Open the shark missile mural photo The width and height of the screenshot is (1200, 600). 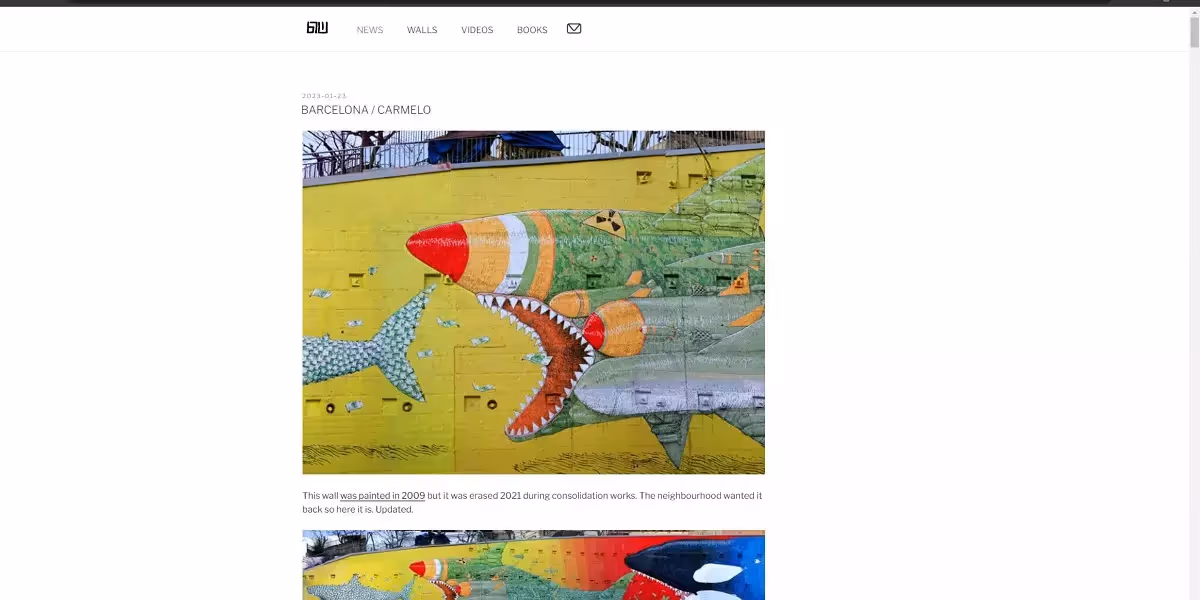coord(534,302)
